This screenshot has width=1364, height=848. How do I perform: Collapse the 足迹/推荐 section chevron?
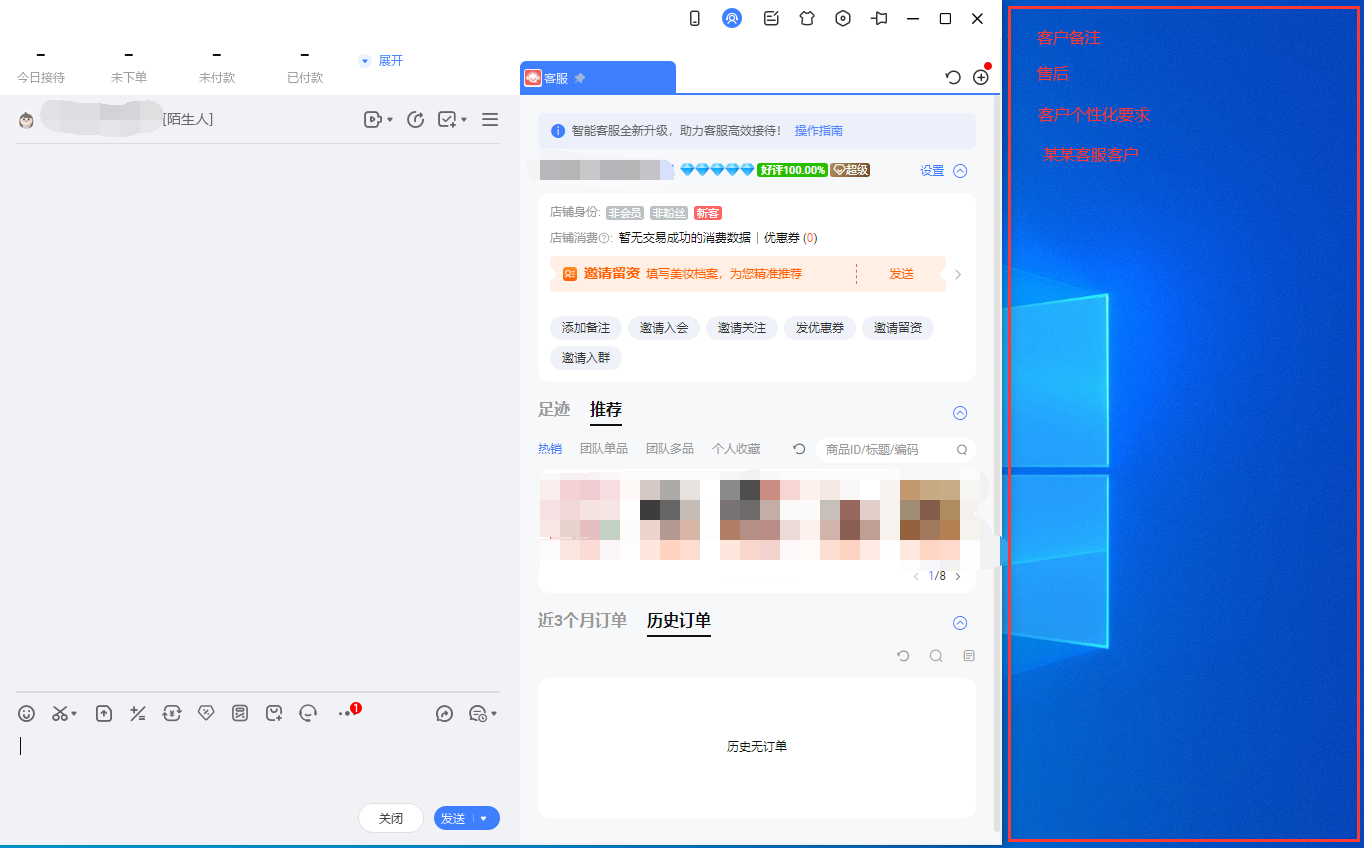[x=960, y=413]
